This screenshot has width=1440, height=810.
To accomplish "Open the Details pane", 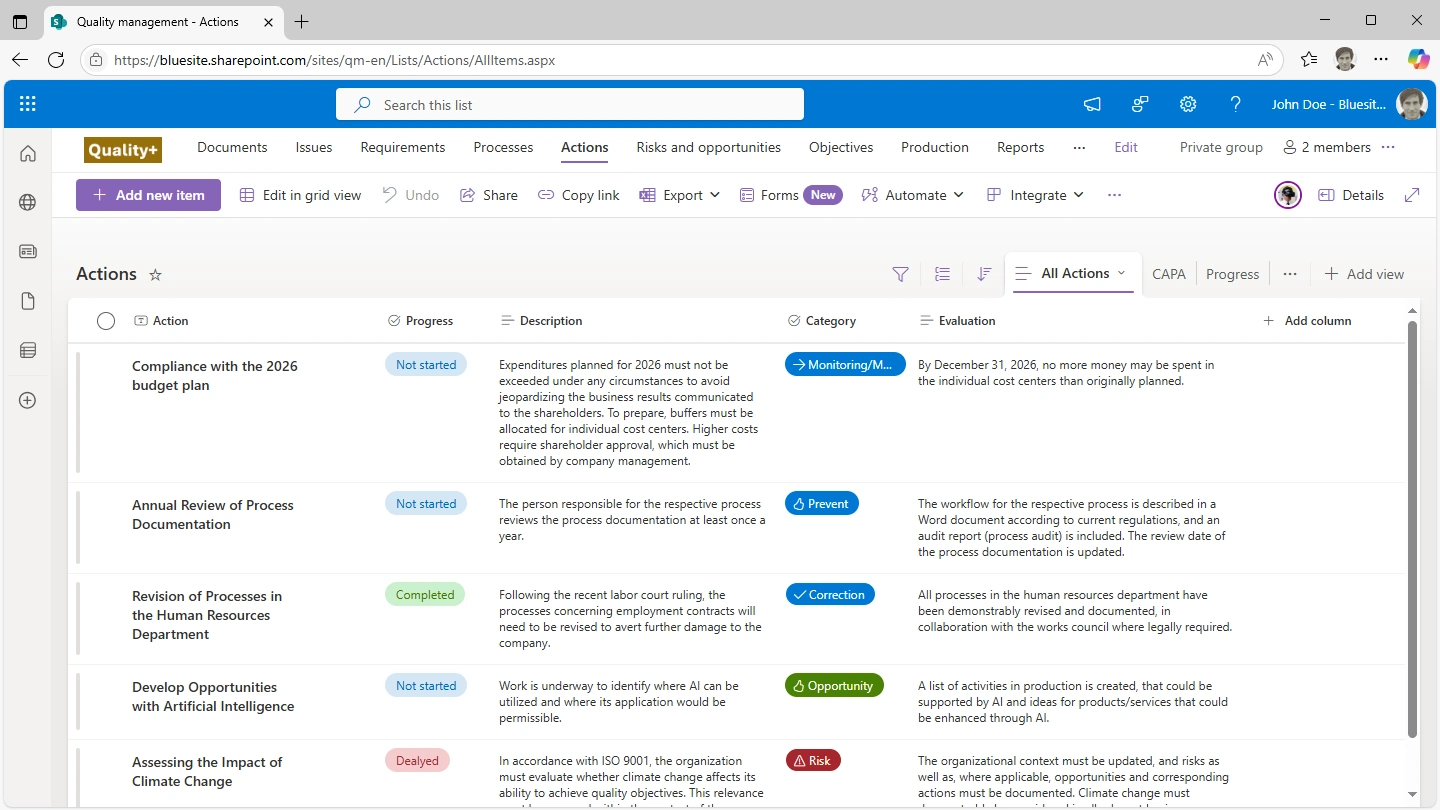I will tap(1351, 195).
